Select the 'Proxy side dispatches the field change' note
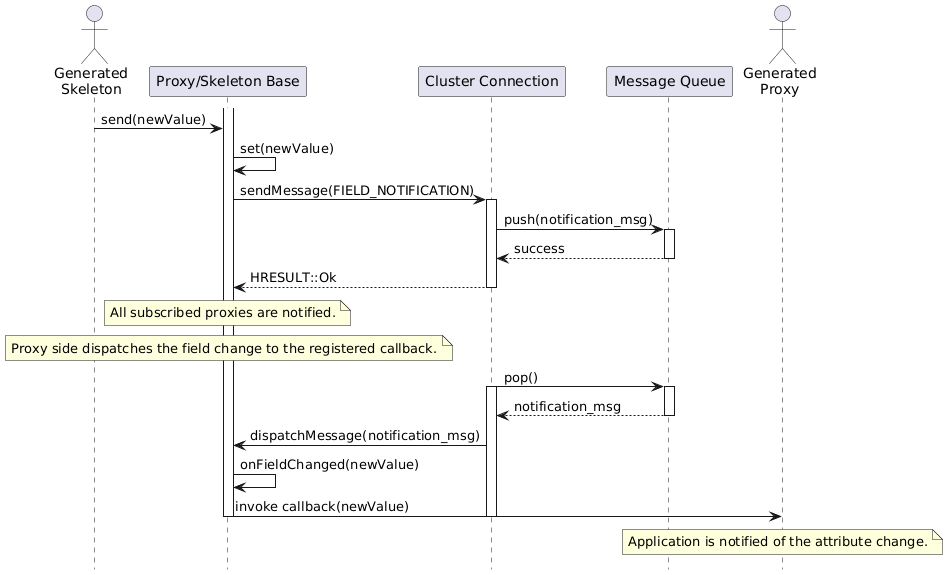This screenshot has width=948, height=575. (229, 349)
